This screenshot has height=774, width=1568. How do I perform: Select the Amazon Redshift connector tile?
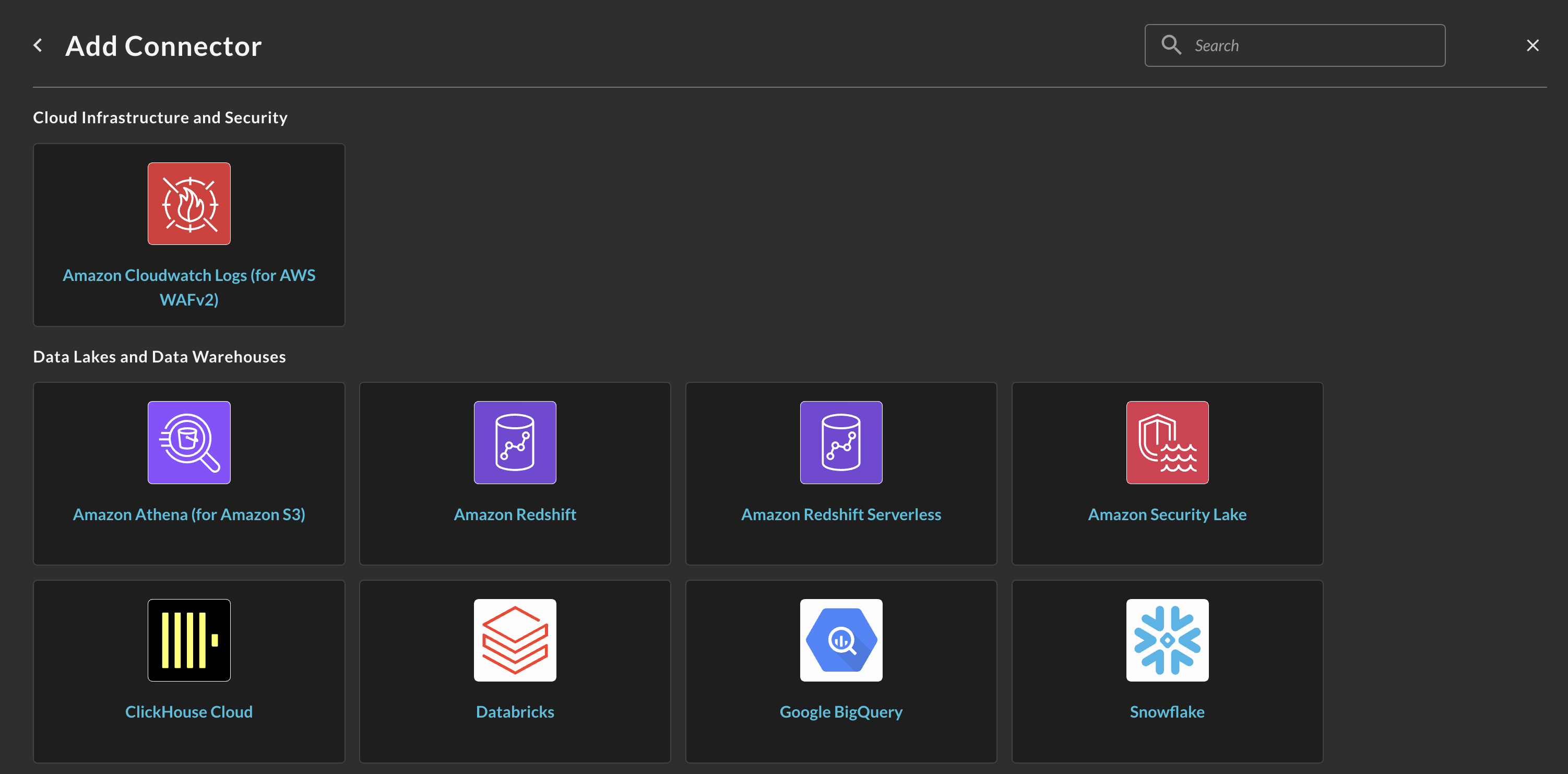(515, 473)
